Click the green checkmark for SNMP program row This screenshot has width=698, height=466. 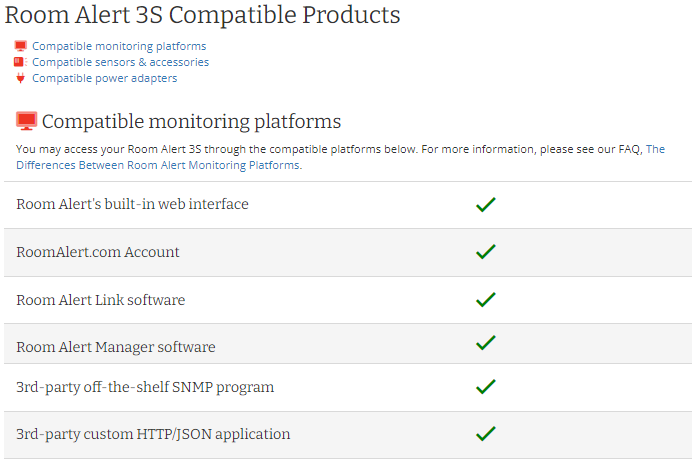486,386
